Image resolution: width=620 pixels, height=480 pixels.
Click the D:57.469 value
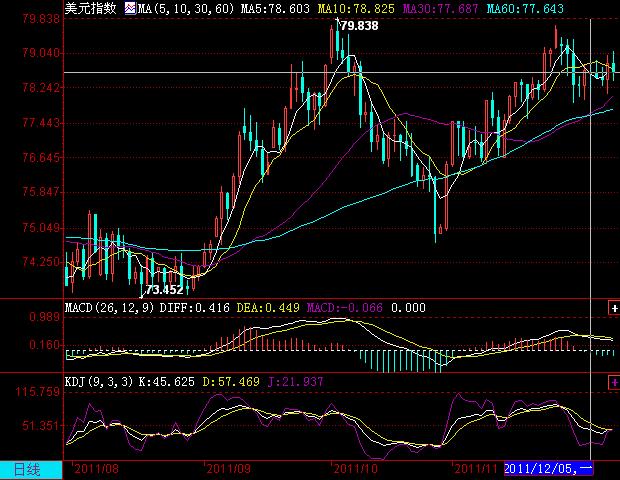point(231,382)
